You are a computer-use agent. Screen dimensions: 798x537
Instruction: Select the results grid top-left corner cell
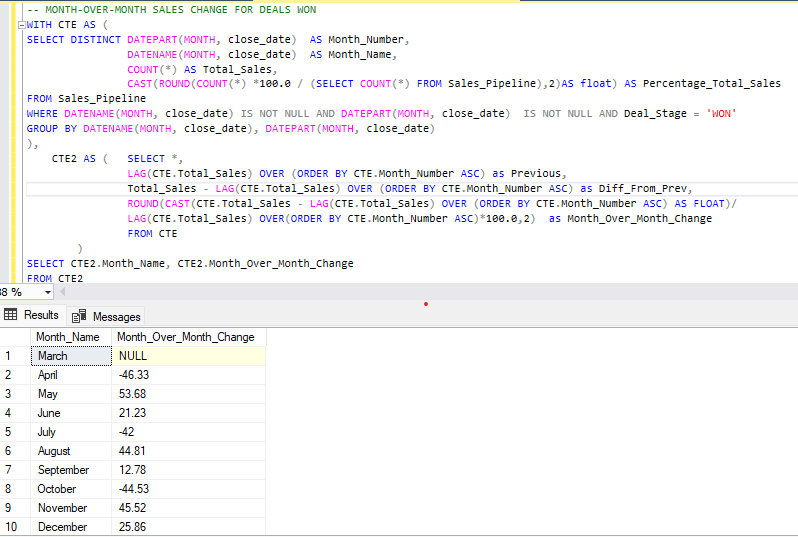(15, 337)
